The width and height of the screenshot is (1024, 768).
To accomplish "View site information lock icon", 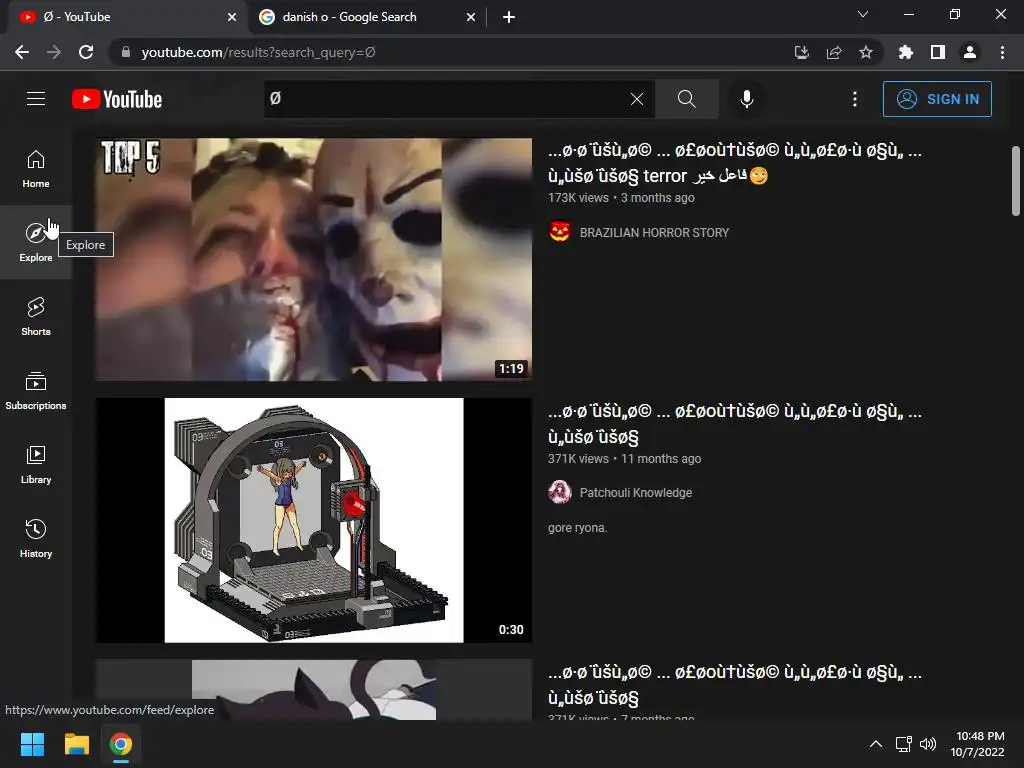I will click(x=126, y=52).
